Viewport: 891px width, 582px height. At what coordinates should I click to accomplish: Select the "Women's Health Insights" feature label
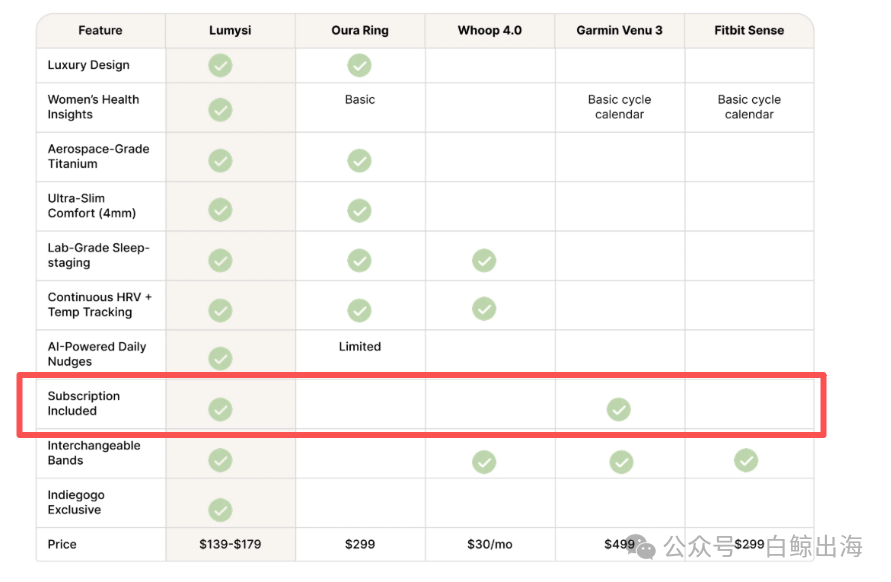(93, 107)
